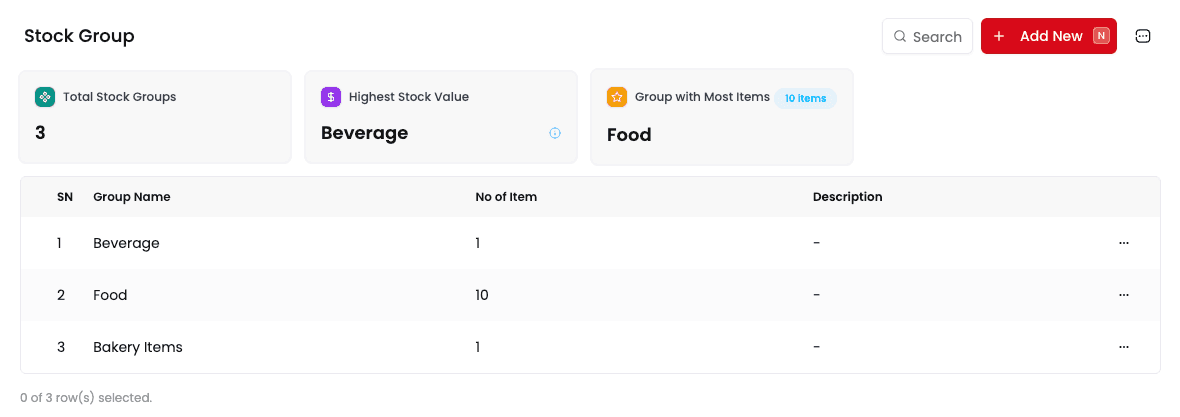
Task: Click the purple dollar Highest Stock Value icon
Action: [x=331, y=97]
